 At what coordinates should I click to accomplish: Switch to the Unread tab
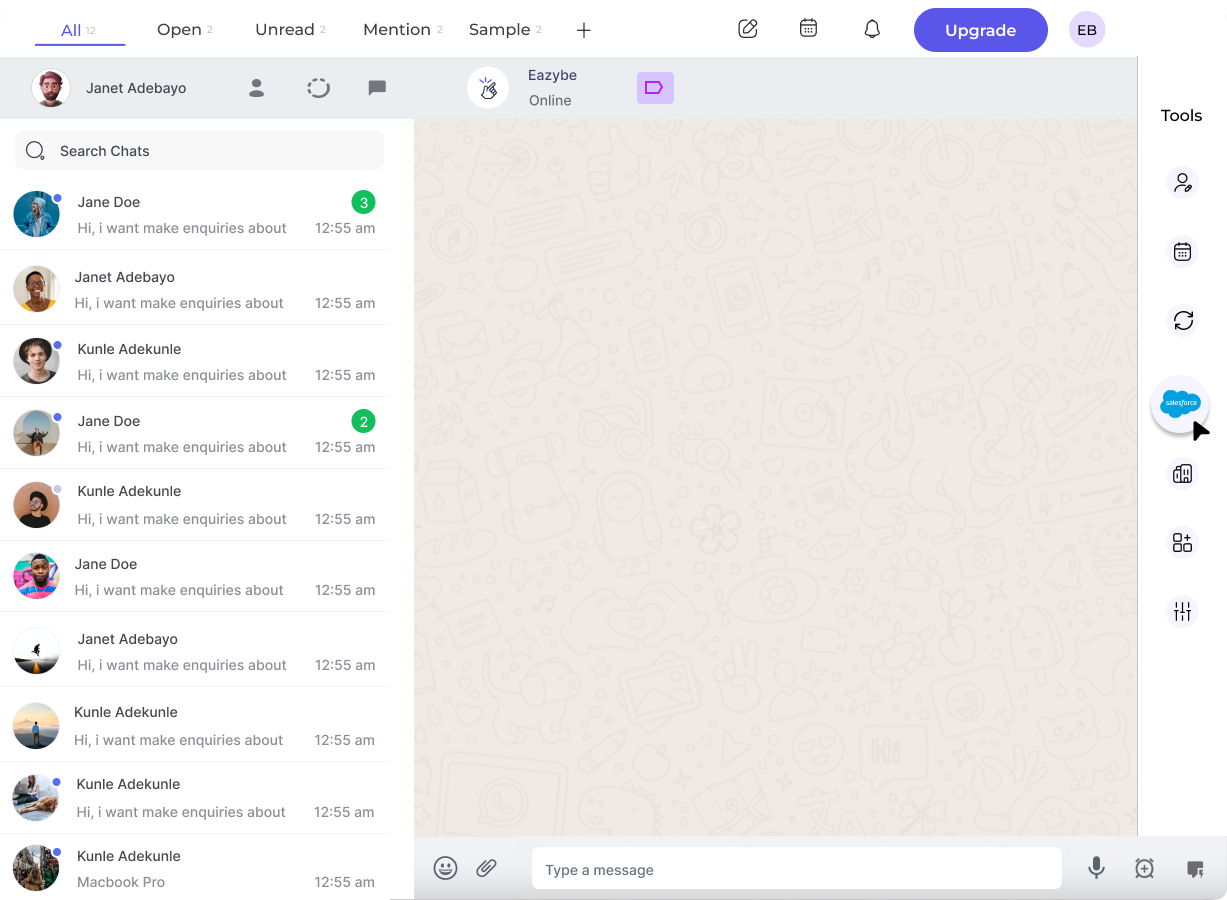click(283, 29)
